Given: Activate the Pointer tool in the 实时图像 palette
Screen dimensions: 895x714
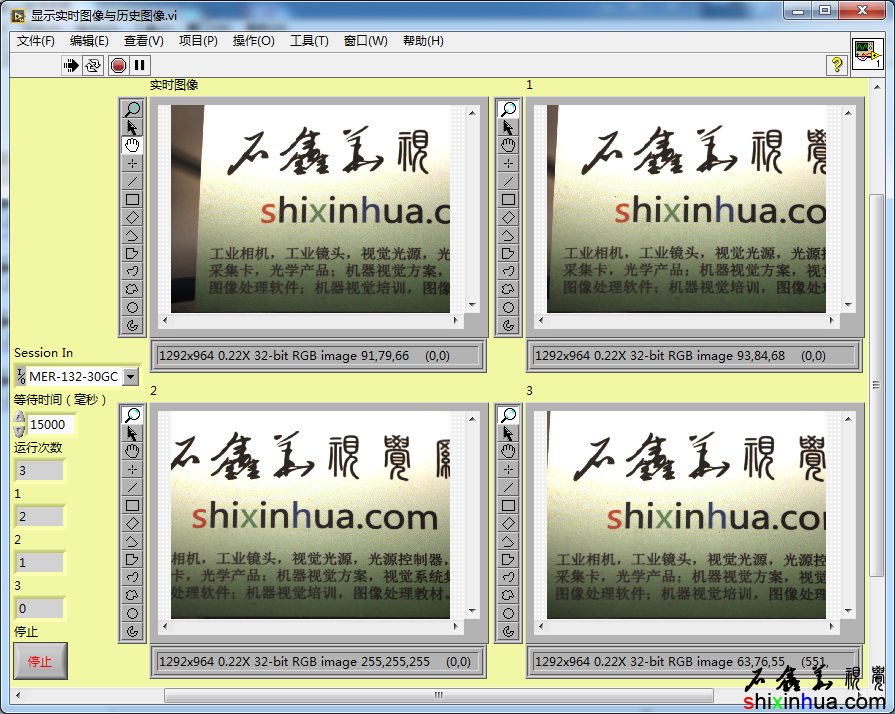Looking at the screenshot, I should (132, 127).
